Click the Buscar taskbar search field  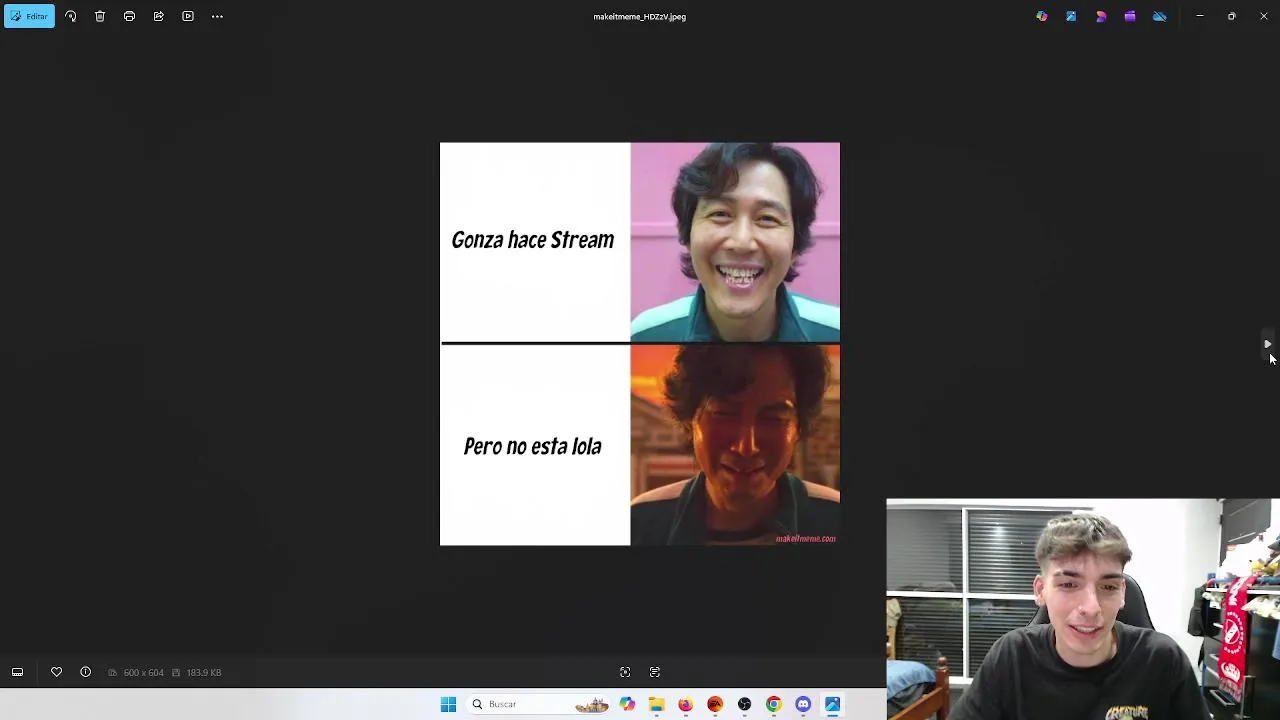538,704
